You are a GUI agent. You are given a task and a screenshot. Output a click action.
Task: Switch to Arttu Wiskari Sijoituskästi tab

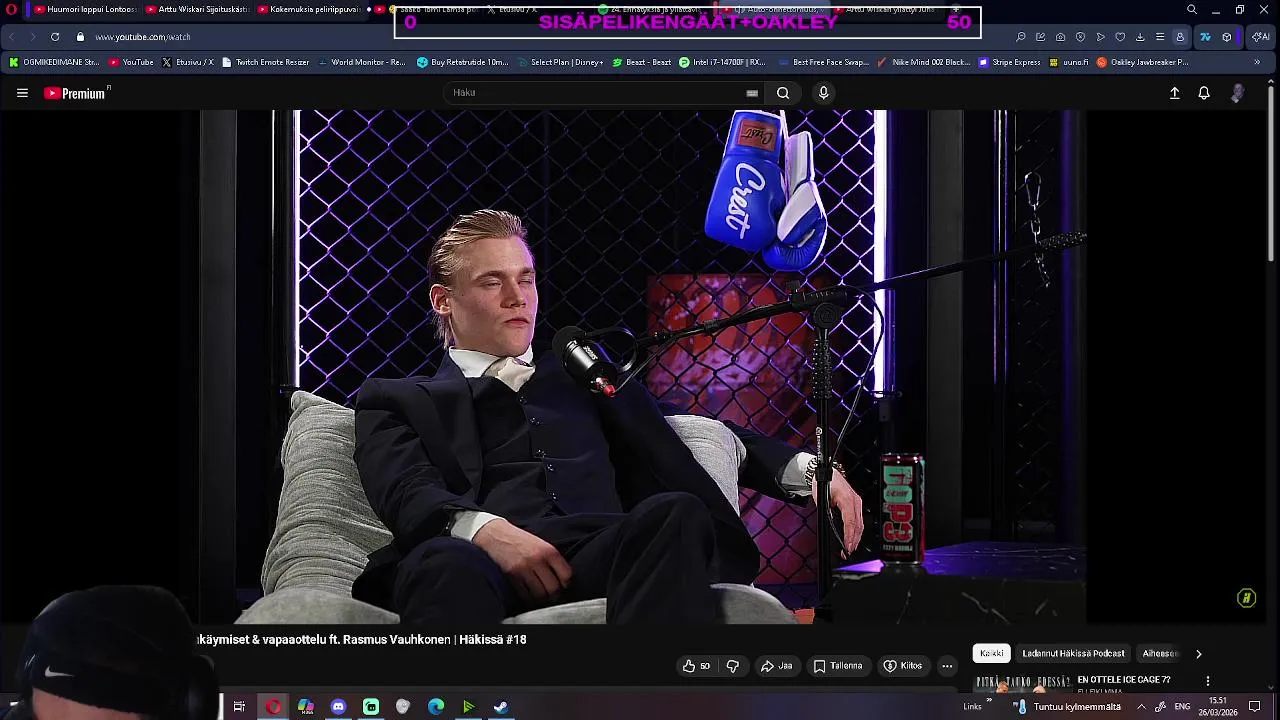pyautogui.click(x=196, y=10)
